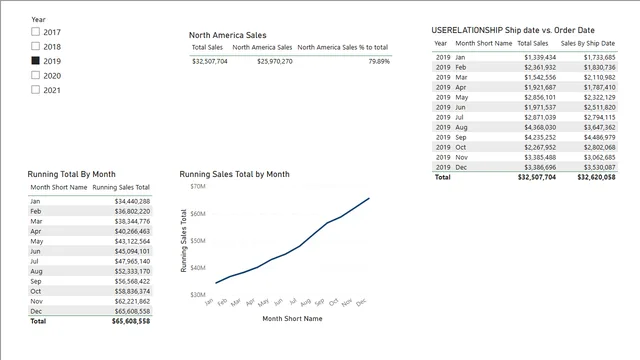Click Running Sales Total column header
Image resolution: width=640 pixels, height=360 pixels.
pos(121,187)
